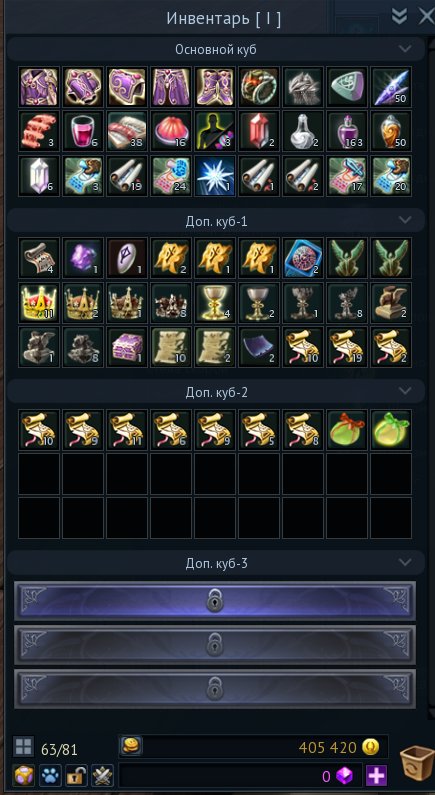
Task: Click the four-square grid sort icon
Action: (x=23, y=747)
